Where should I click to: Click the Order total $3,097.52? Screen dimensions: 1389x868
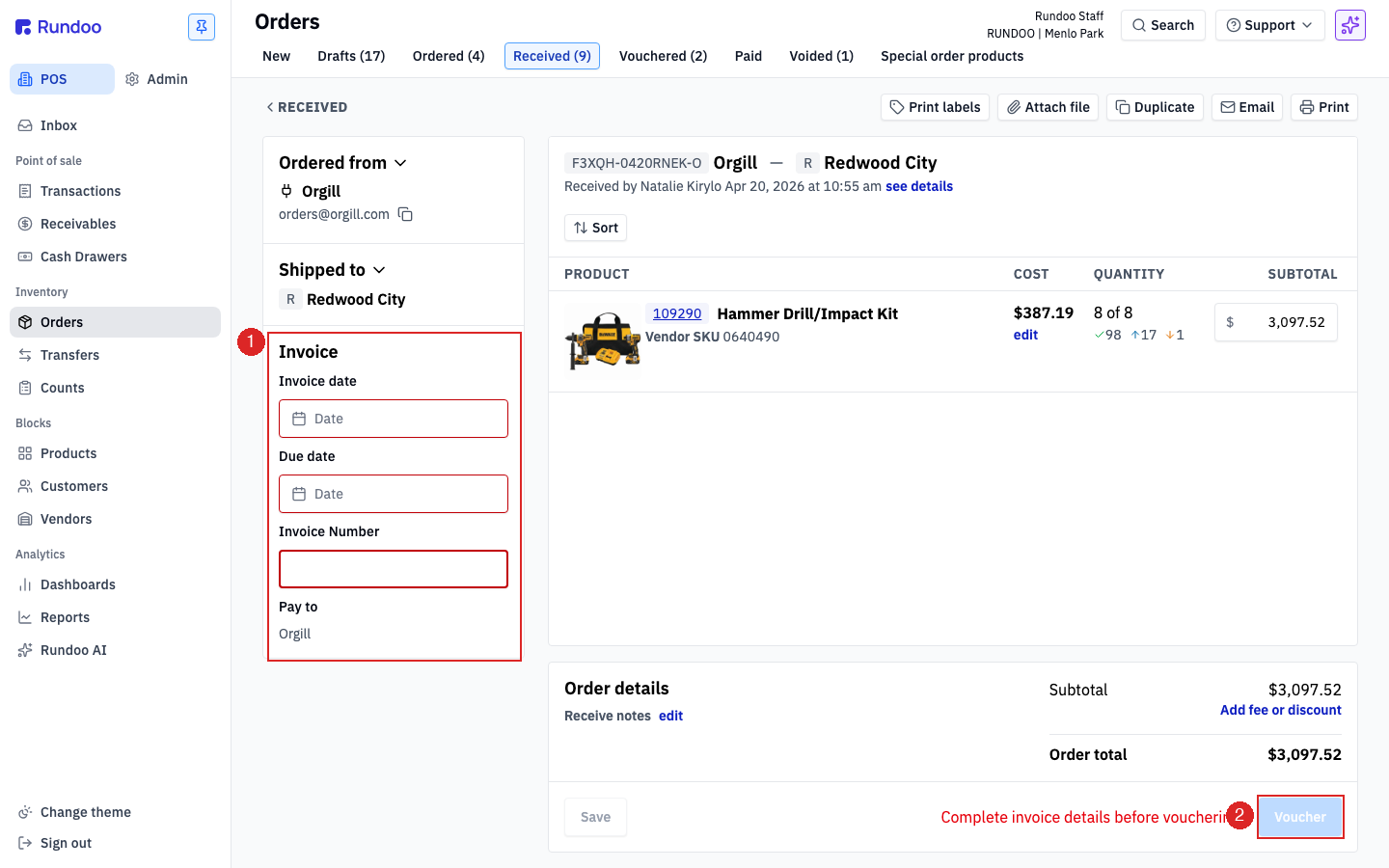(1304, 754)
